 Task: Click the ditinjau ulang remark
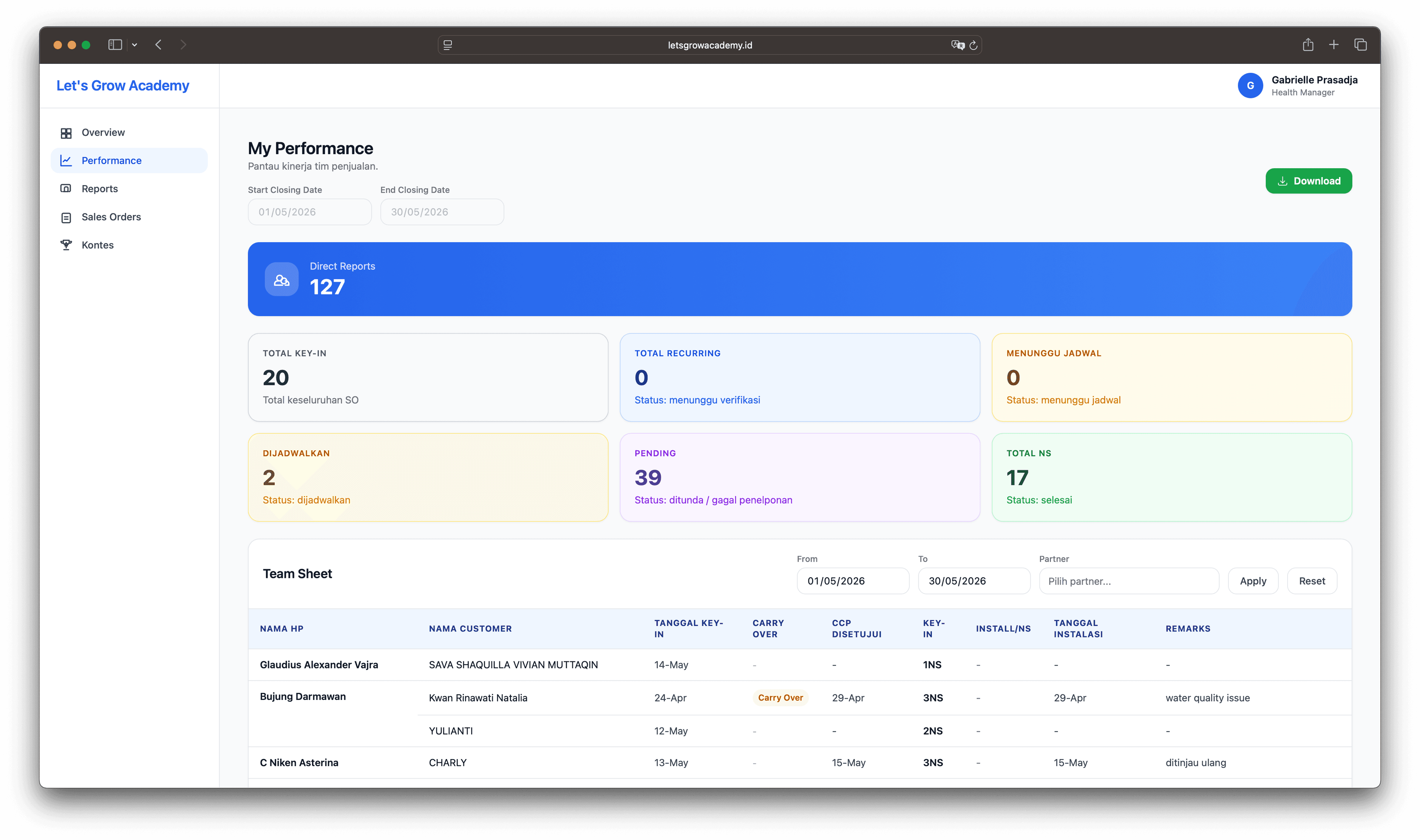(x=1195, y=762)
